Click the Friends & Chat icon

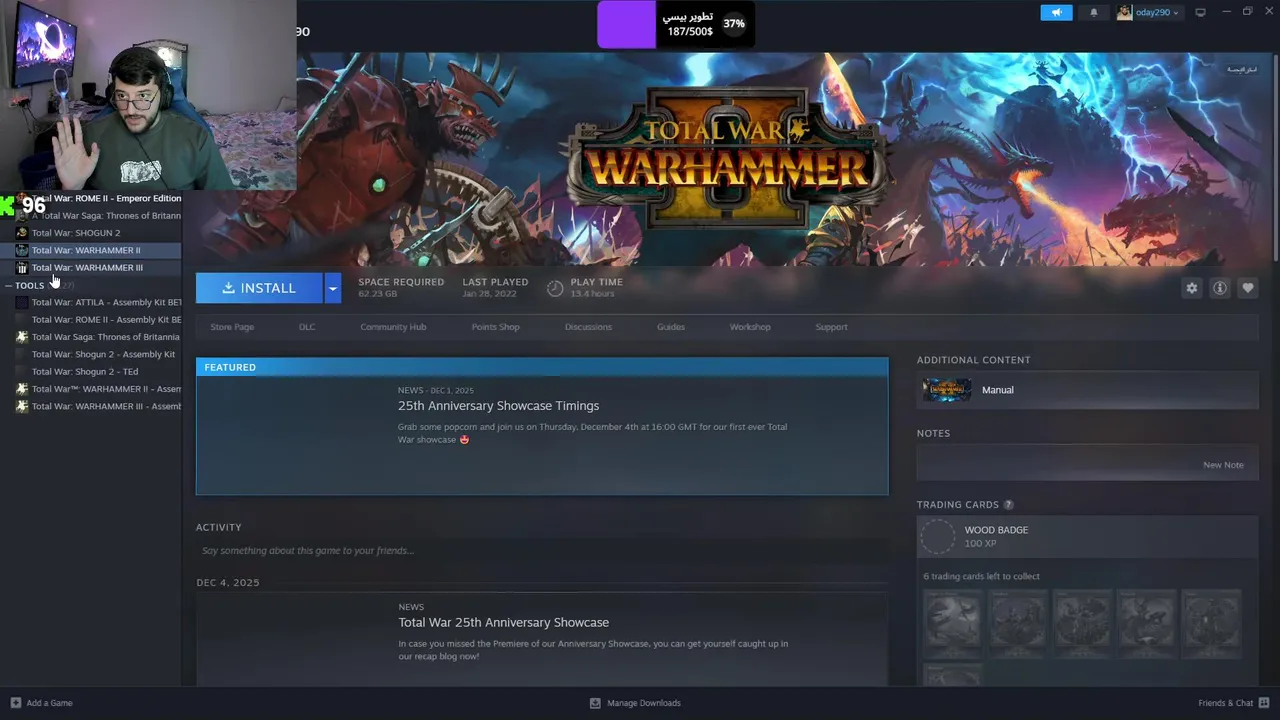[1265, 703]
